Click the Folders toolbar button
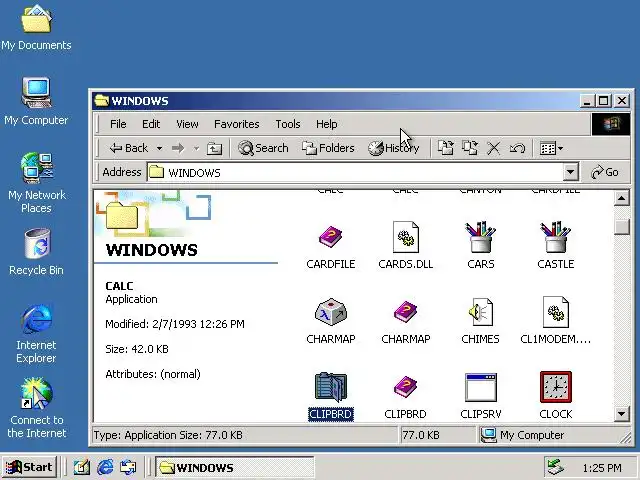Image resolution: width=640 pixels, height=480 pixels. click(x=328, y=148)
